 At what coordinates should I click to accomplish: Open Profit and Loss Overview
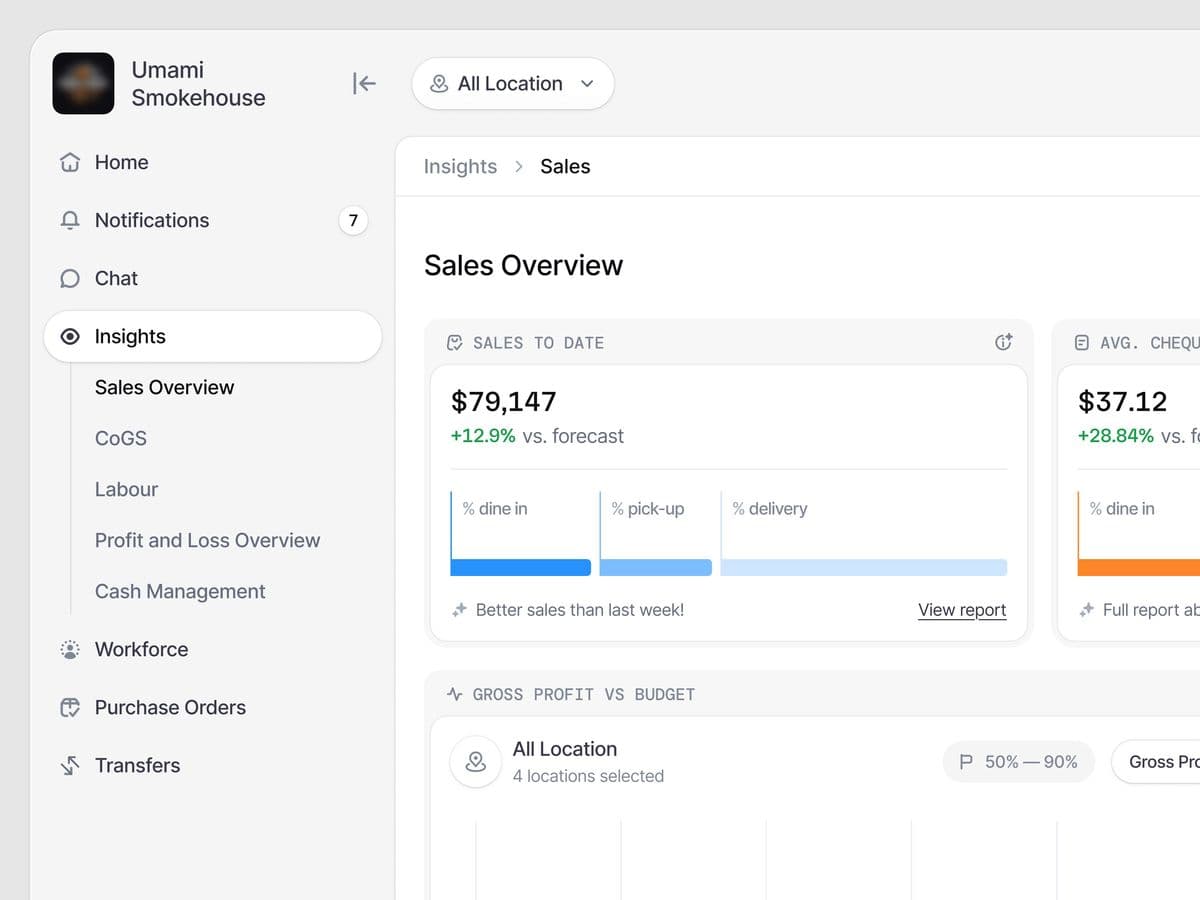[x=208, y=540]
